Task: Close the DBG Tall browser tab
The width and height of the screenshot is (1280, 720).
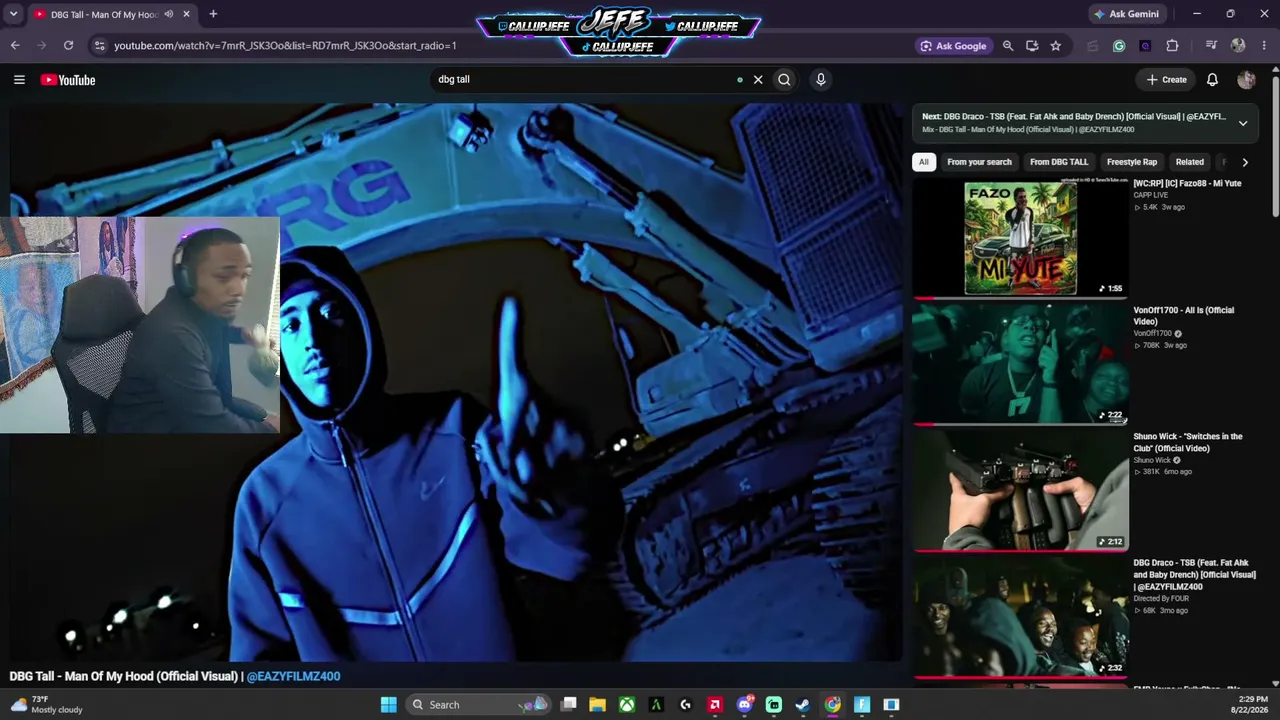Action: [x=186, y=14]
